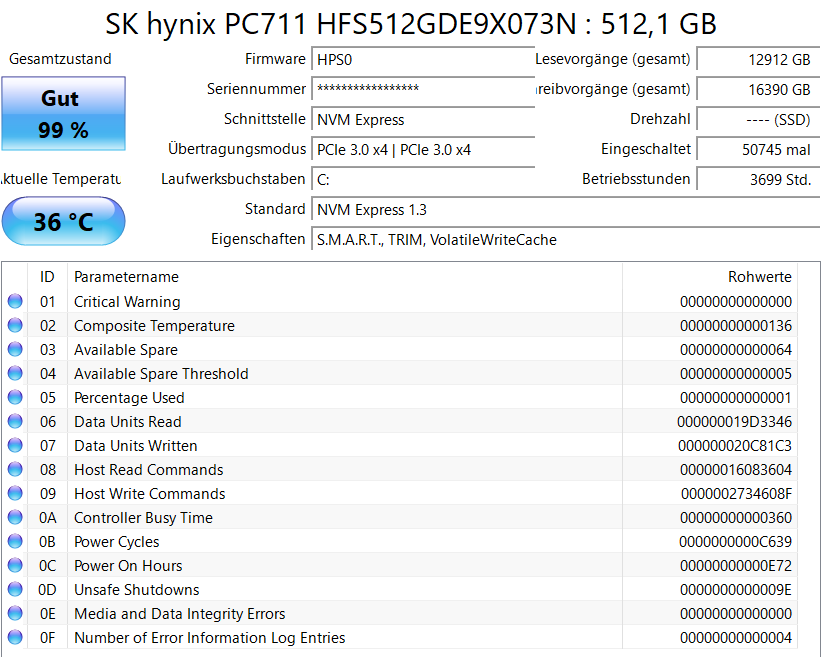Select the Power Cycles row name
Screen dimensions: 822x657
116,542
